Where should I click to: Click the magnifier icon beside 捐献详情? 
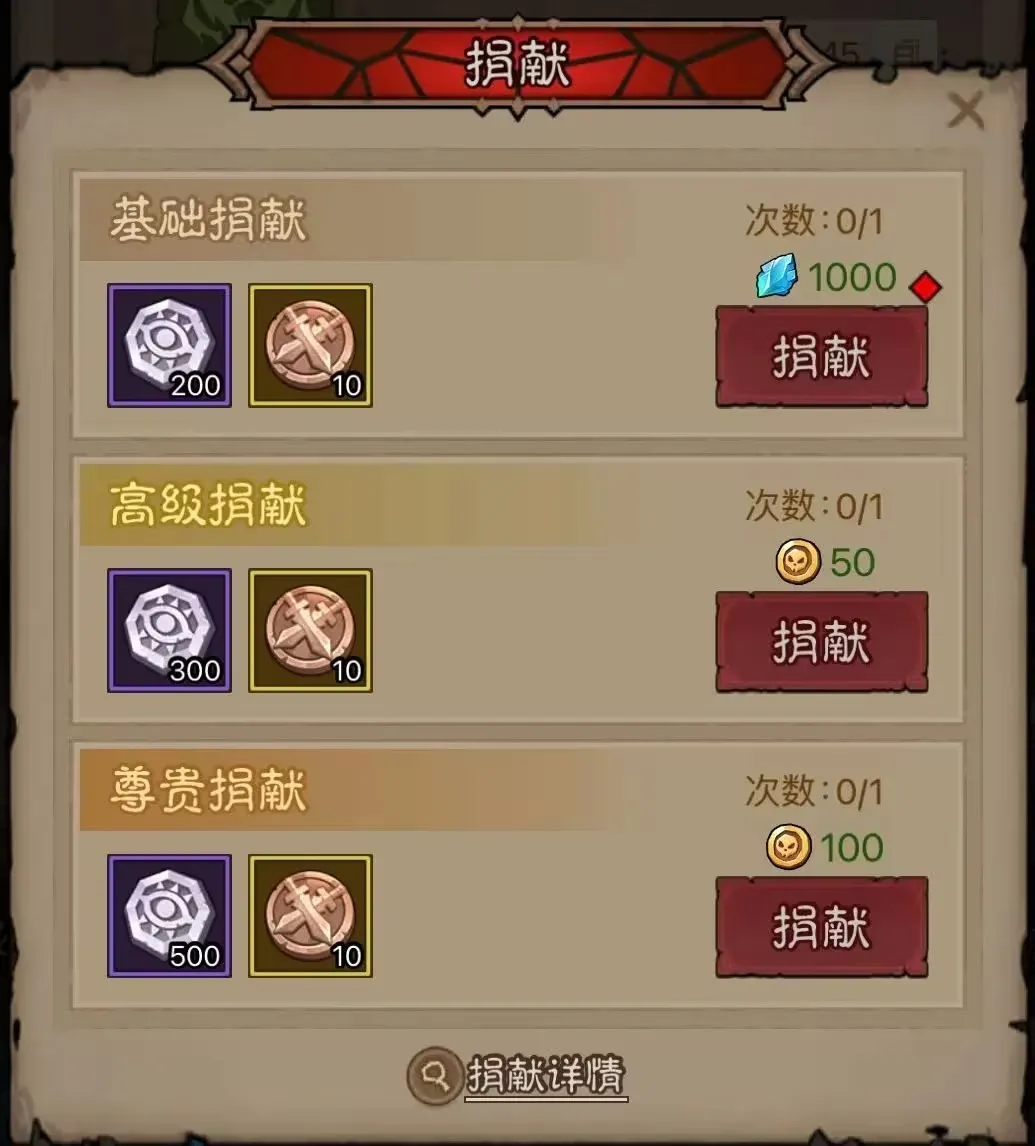click(x=435, y=1075)
